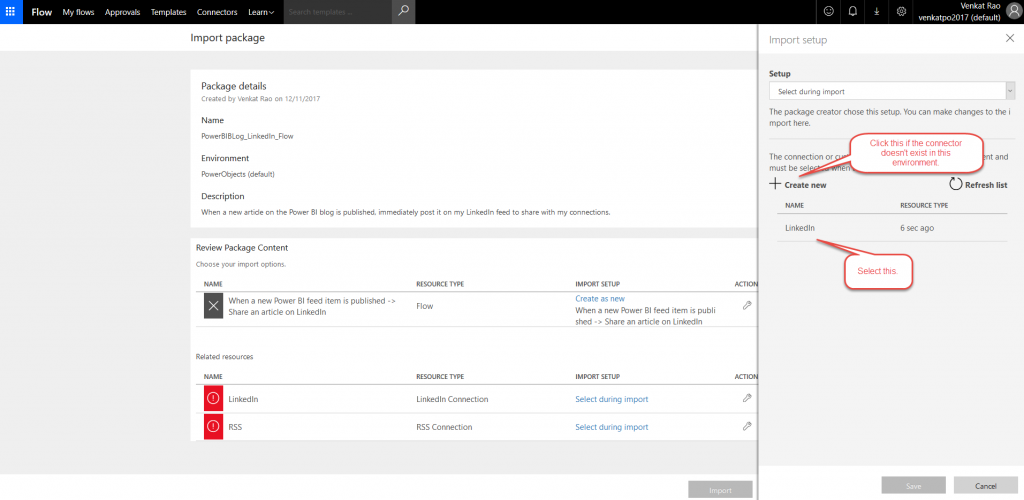Viewport: 1024px width, 500px height.
Task: Edit the RSS connection pencil icon
Action: (747, 426)
